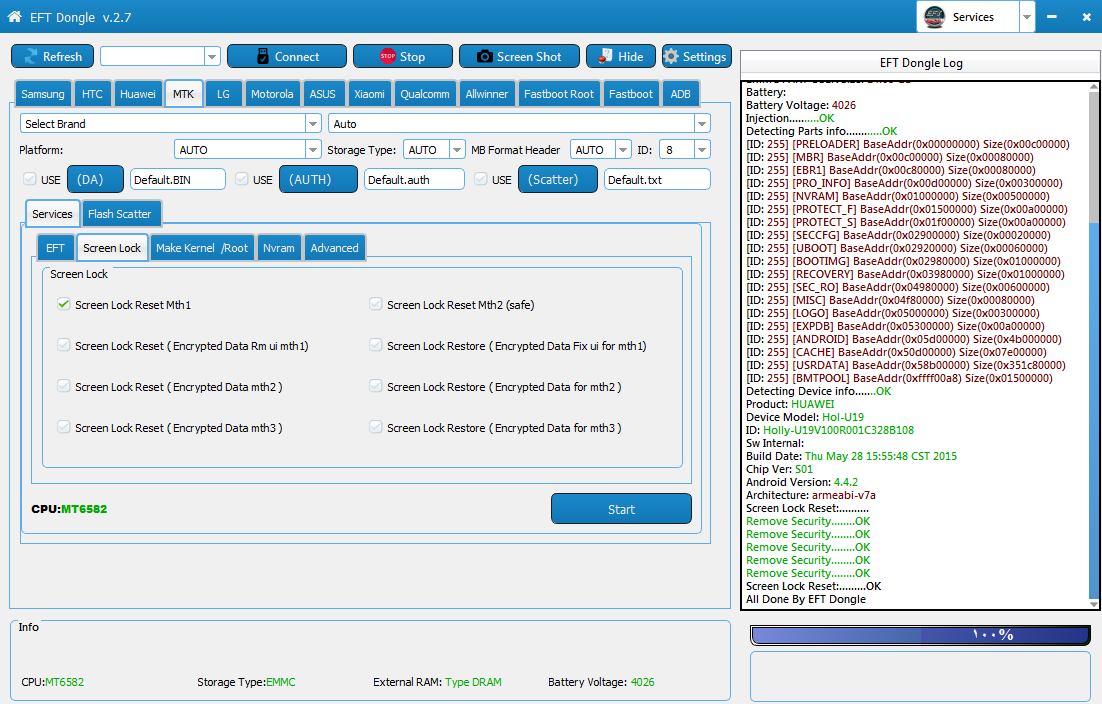
Task: Open the Nvram sub-tab
Action: point(278,248)
